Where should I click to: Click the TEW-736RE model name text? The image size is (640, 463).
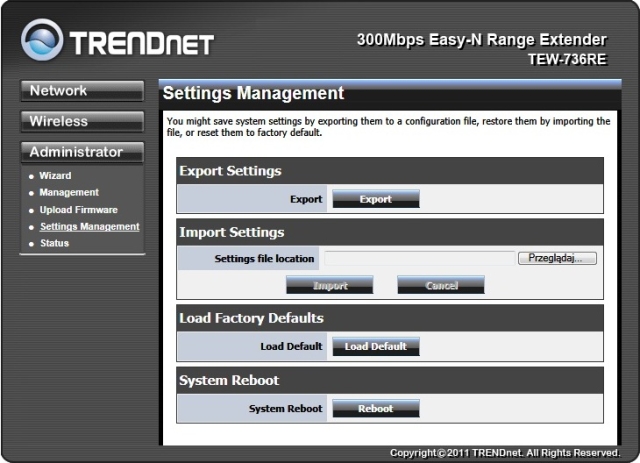point(567,59)
